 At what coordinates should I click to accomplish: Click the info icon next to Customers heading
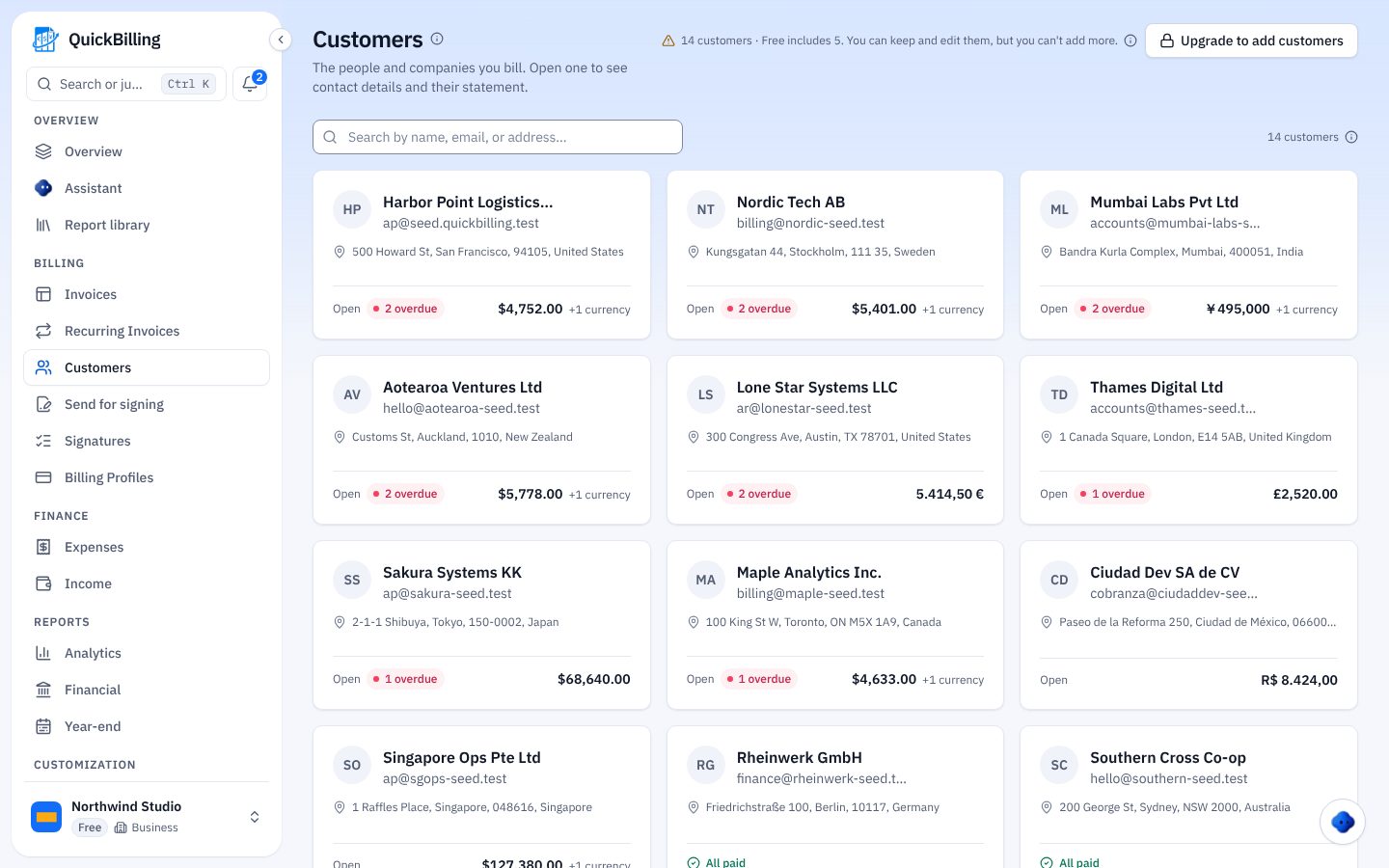[437, 39]
